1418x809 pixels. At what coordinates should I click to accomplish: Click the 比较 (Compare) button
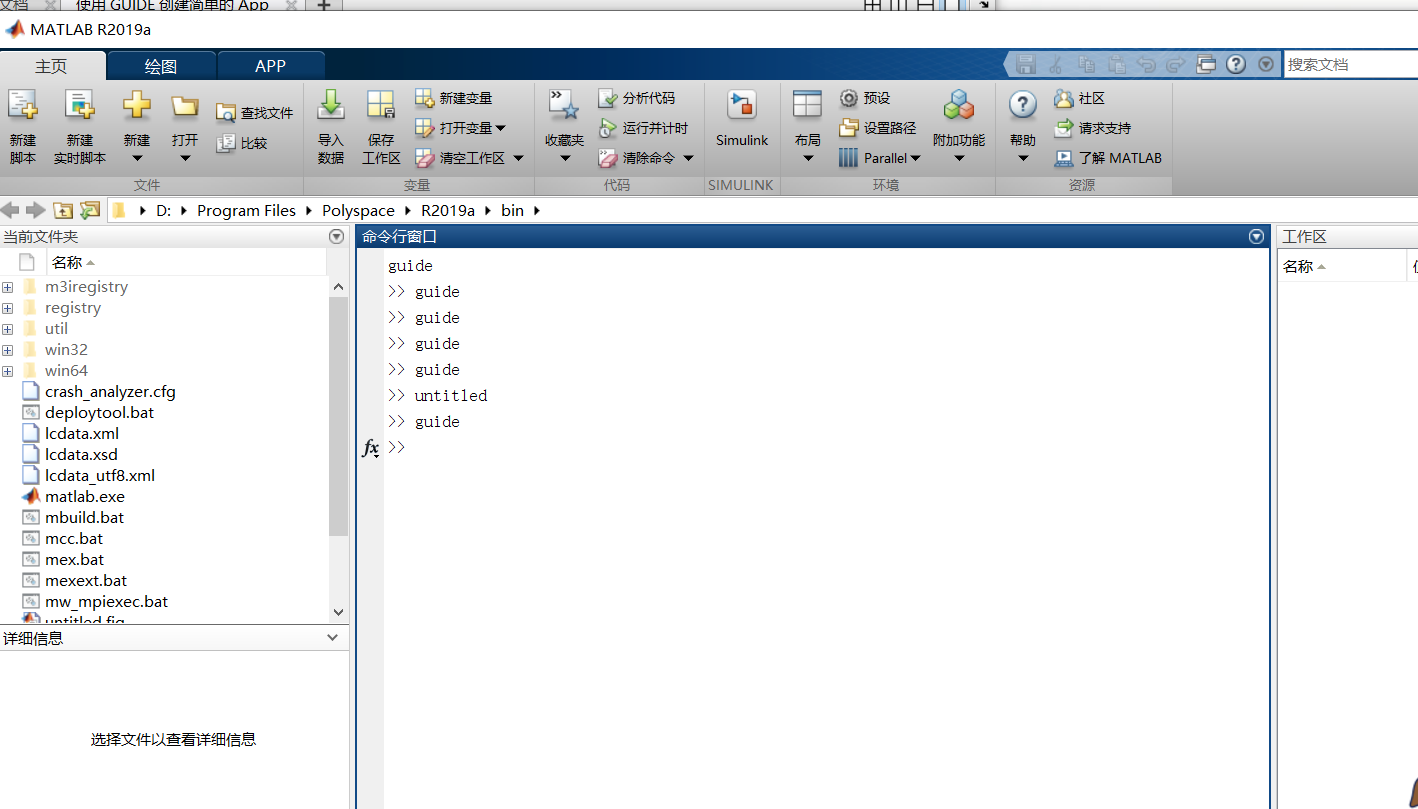242,143
